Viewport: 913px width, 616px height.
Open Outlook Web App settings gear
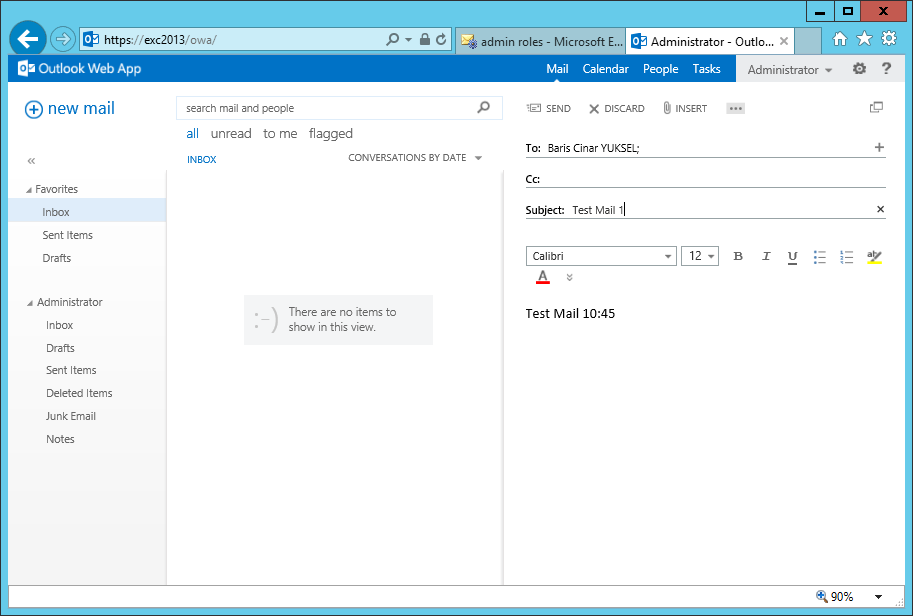(x=859, y=69)
